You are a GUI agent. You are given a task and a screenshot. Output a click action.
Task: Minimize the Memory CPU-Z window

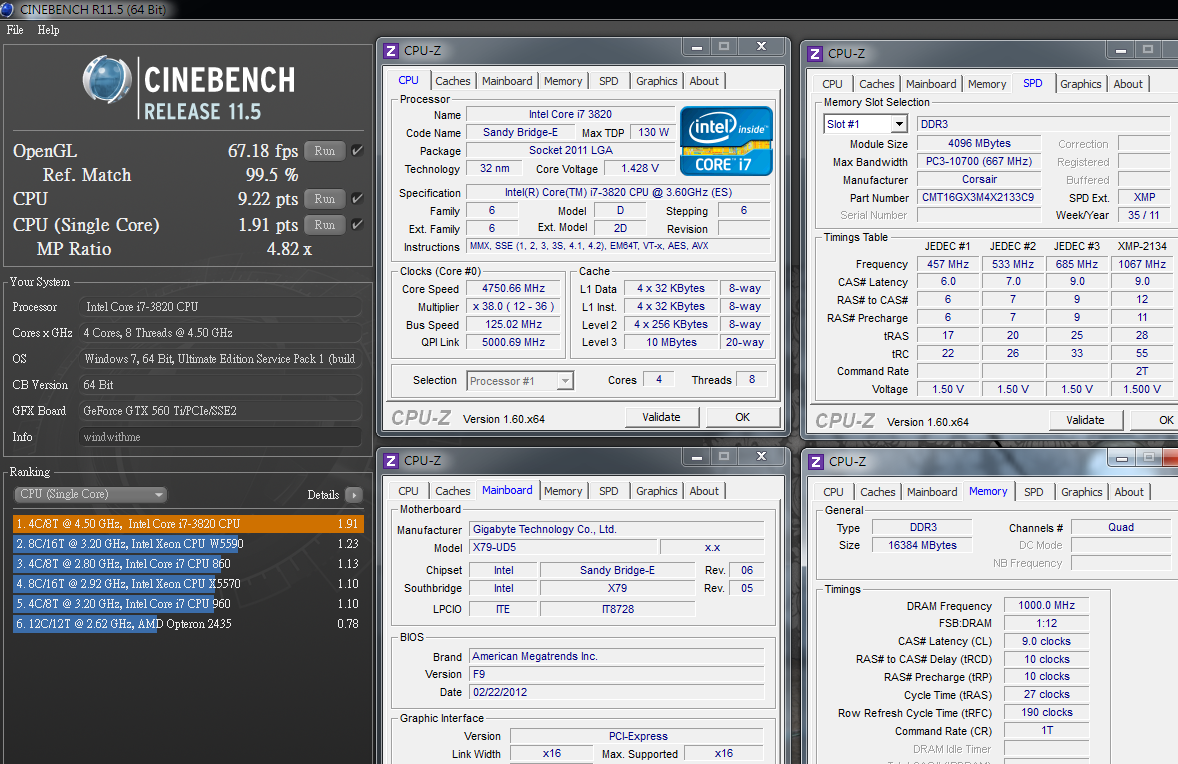1122,458
